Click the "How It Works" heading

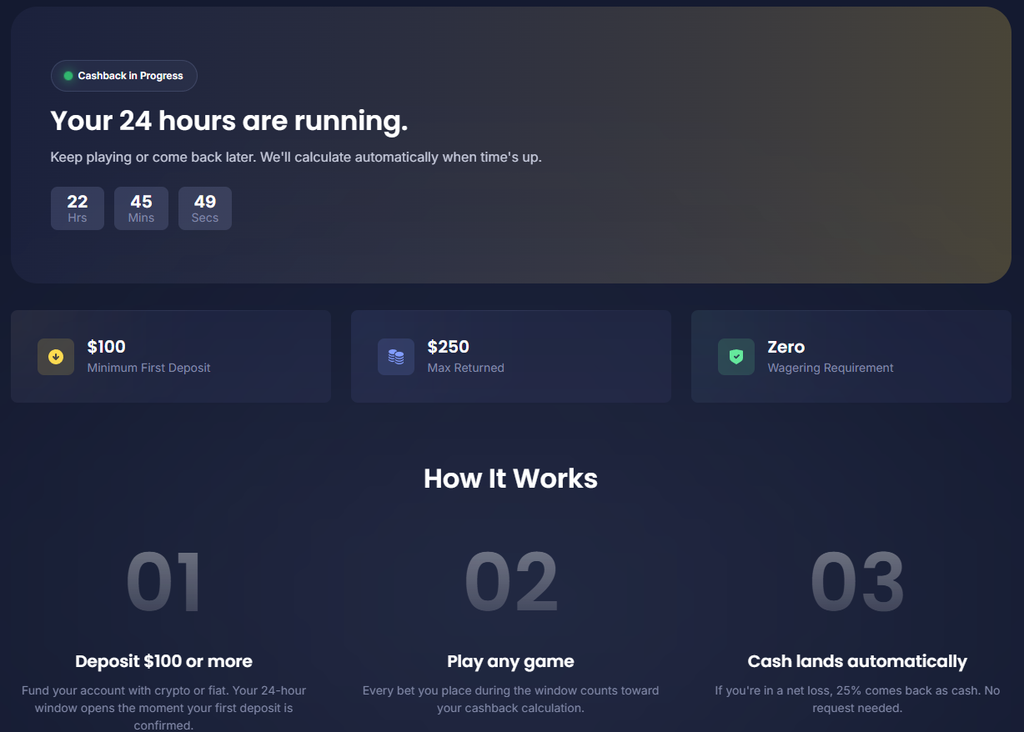pos(511,479)
